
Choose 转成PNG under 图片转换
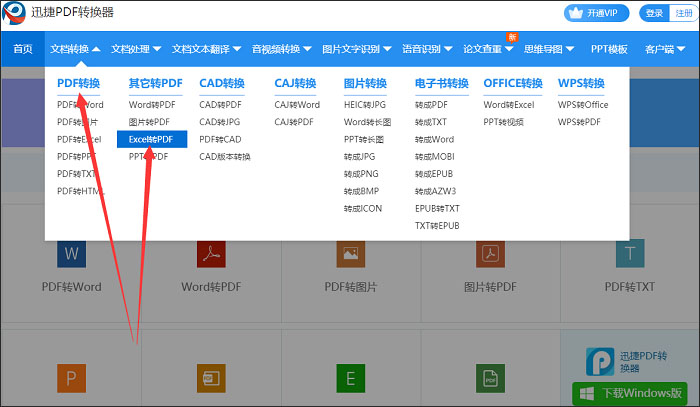click(361, 174)
